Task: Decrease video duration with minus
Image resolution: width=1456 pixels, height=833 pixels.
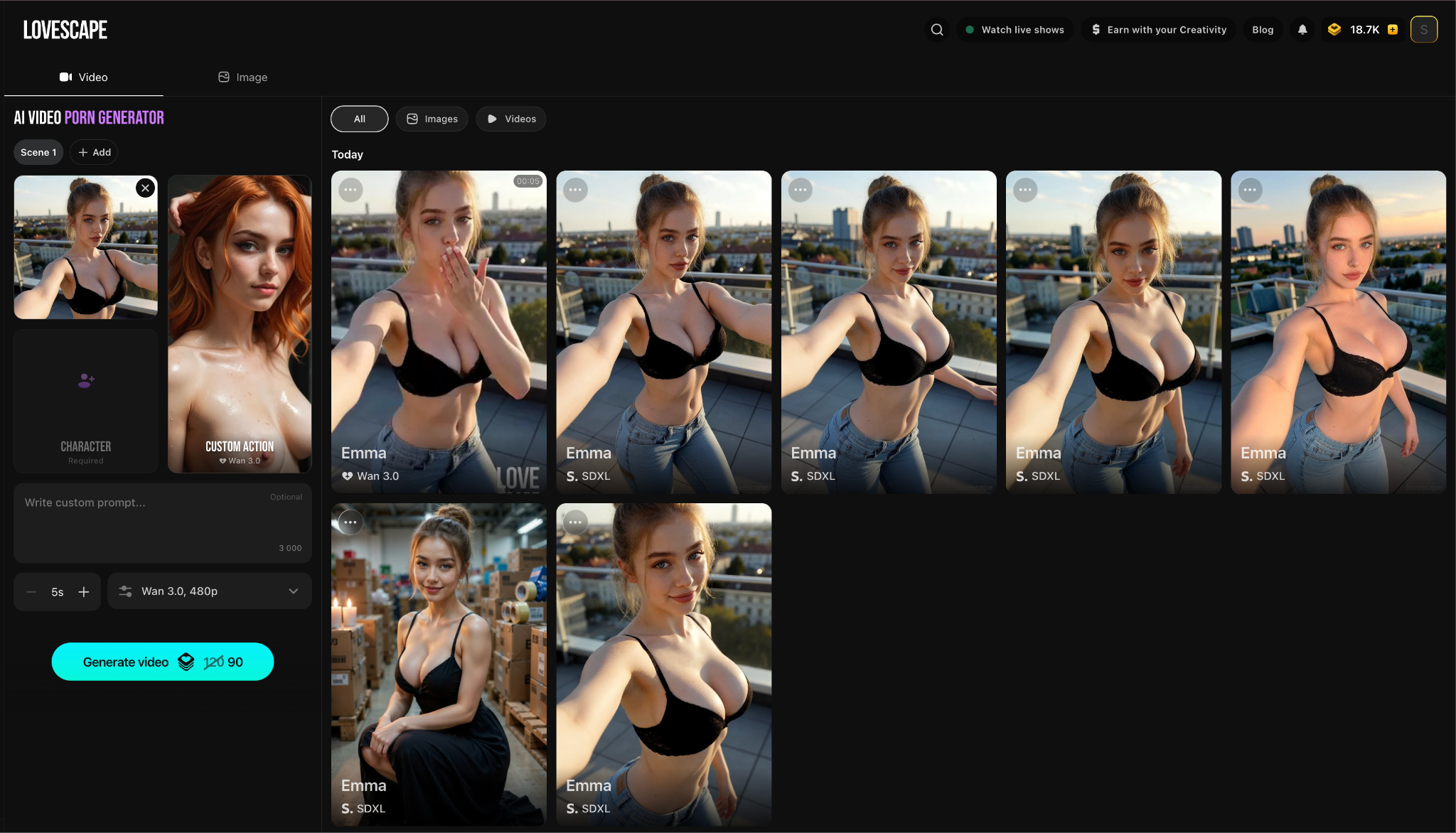Action: (x=31, y=591)
